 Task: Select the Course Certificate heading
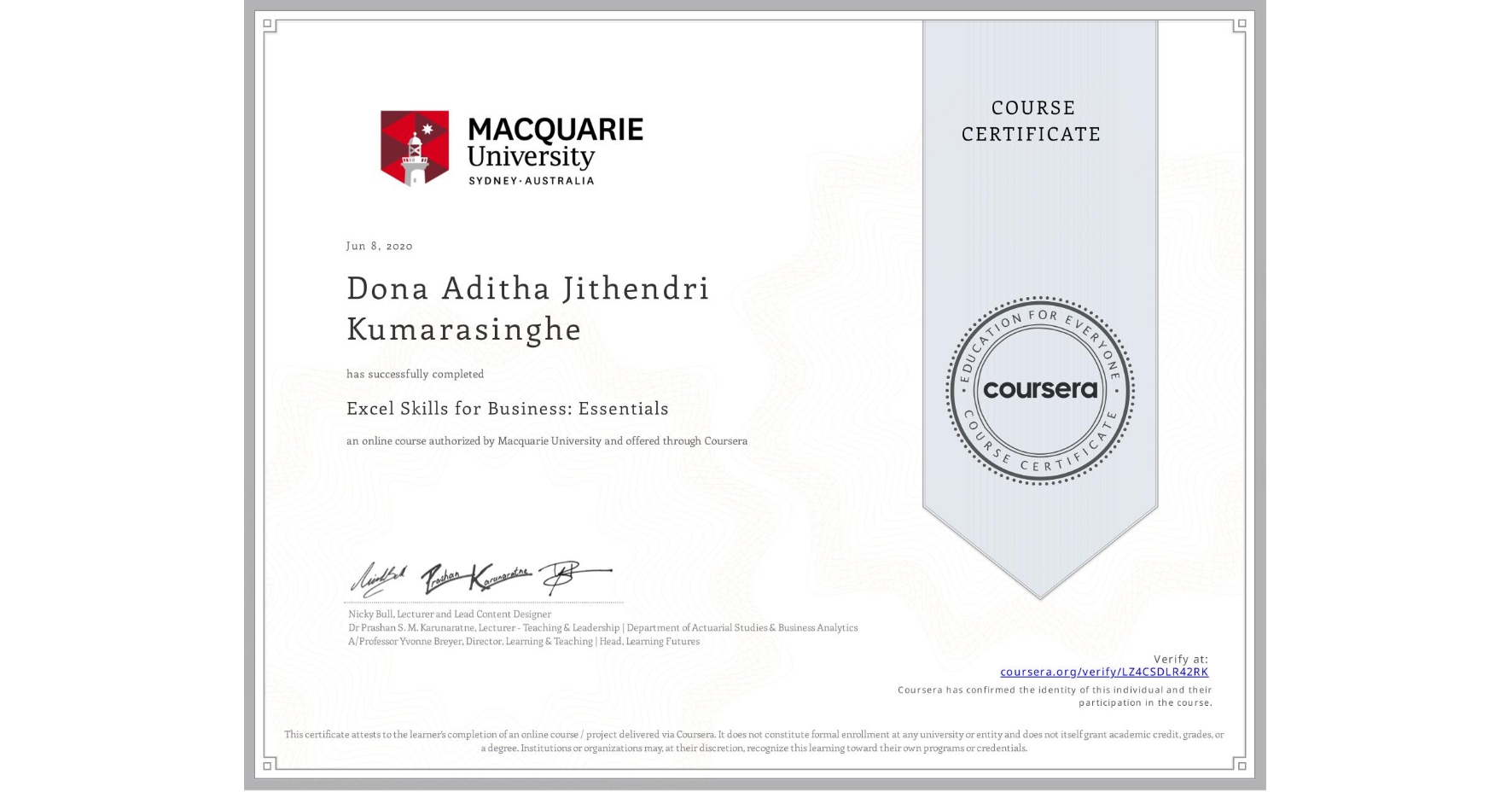click(1031, 121)
